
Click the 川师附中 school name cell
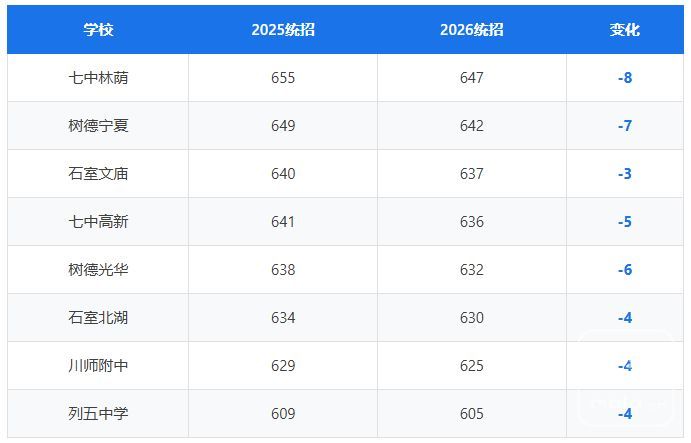[98, 366]
